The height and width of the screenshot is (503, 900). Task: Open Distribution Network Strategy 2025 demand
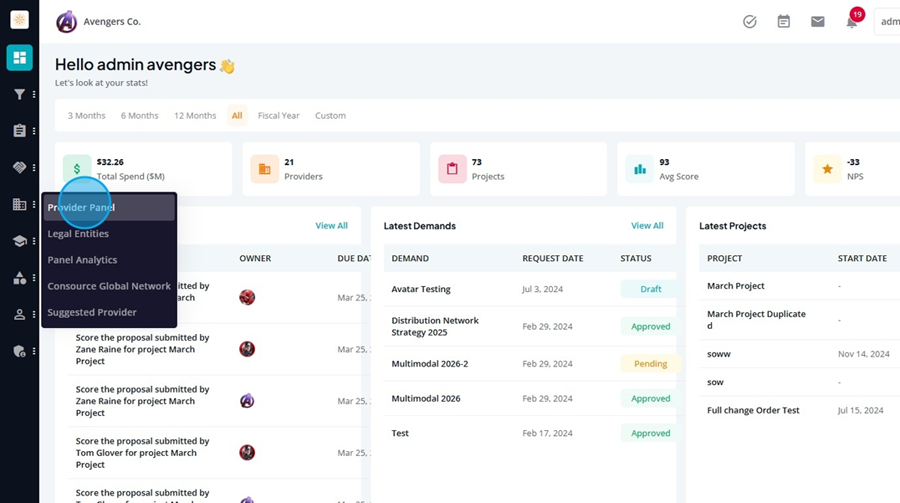(x=435, y=326)
